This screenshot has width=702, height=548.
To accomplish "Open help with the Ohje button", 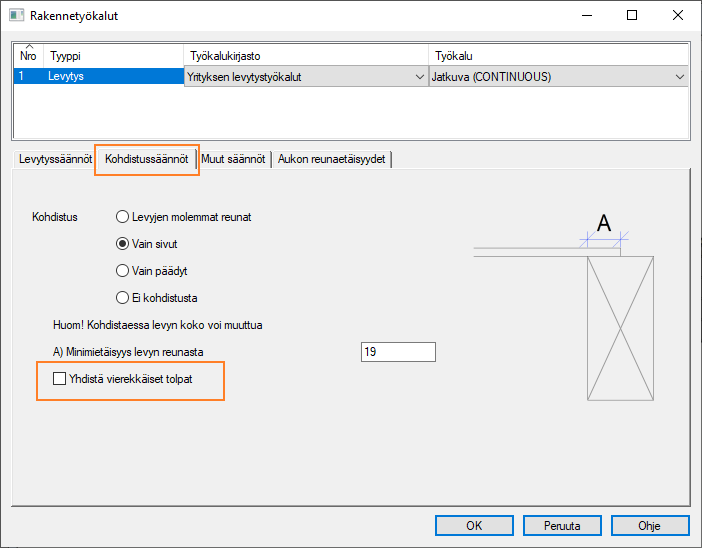I will [x=650, y=525].
